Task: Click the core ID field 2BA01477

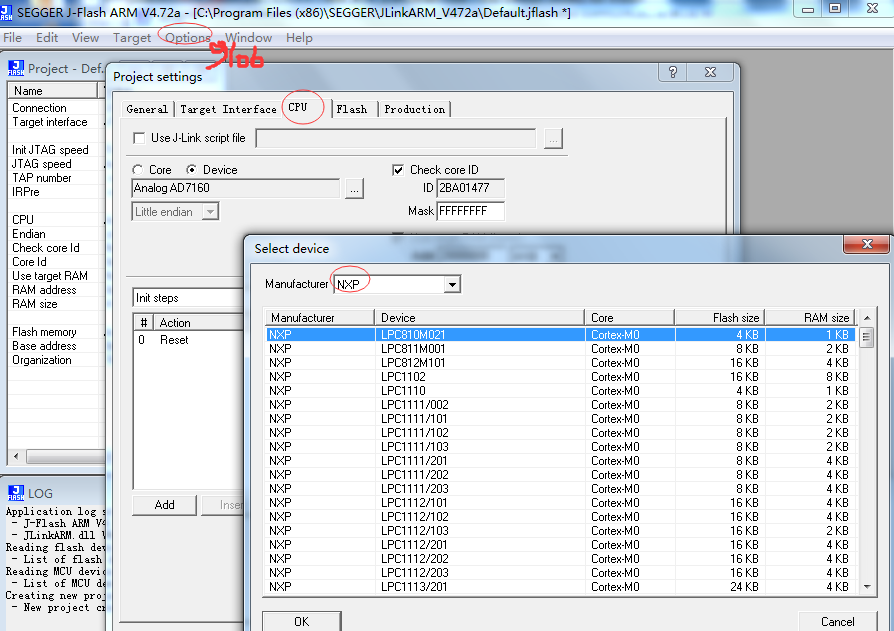Action: (470, 188)
